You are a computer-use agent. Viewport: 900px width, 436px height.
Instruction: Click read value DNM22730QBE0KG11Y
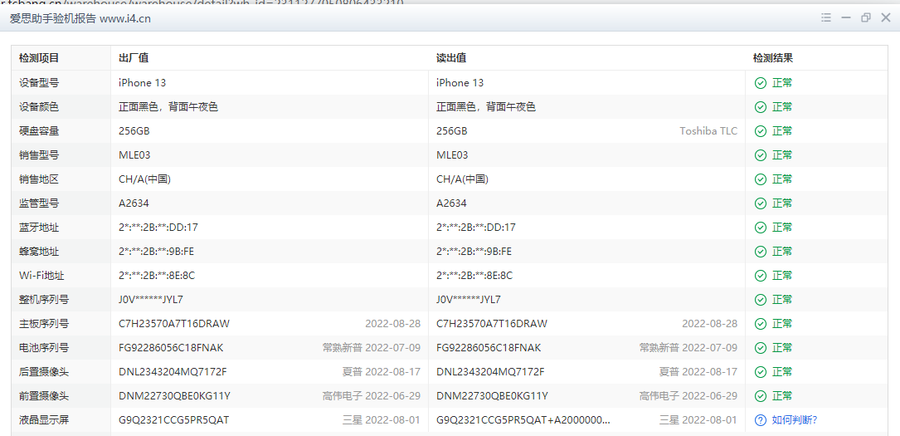tap(492, 396)
